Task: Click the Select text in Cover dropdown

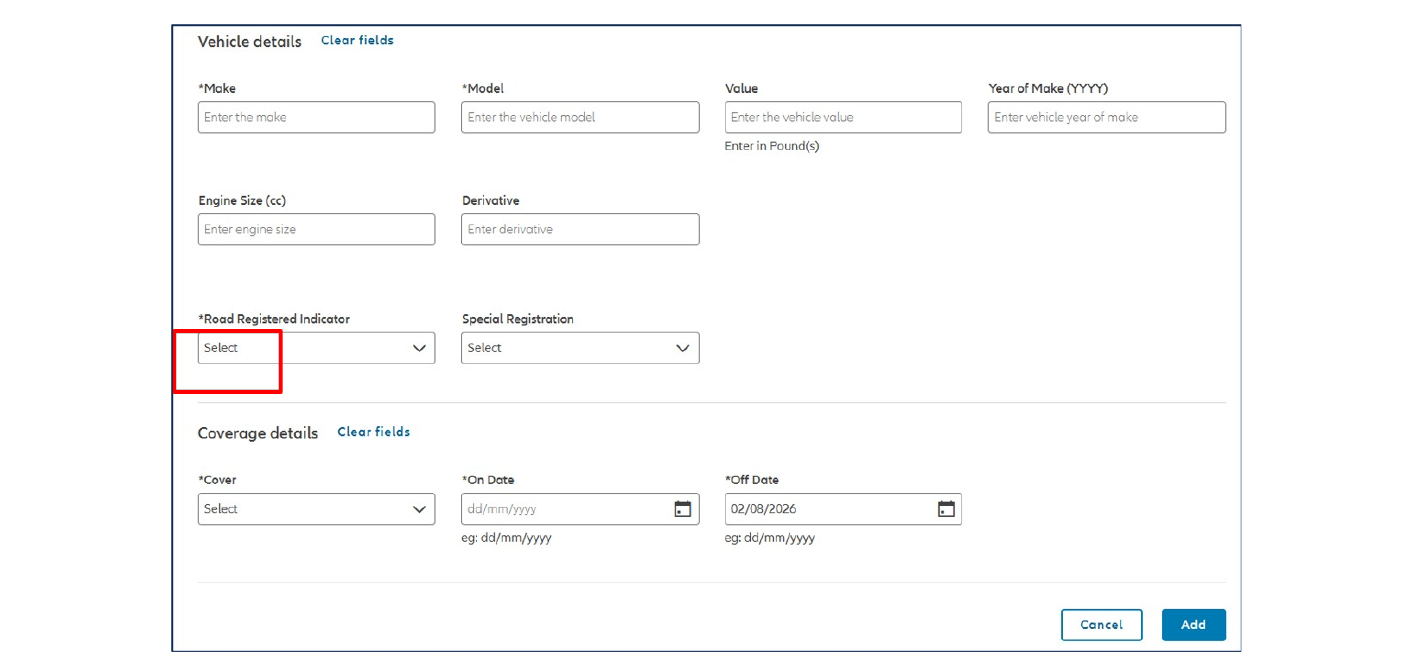Action: (221, 509)
